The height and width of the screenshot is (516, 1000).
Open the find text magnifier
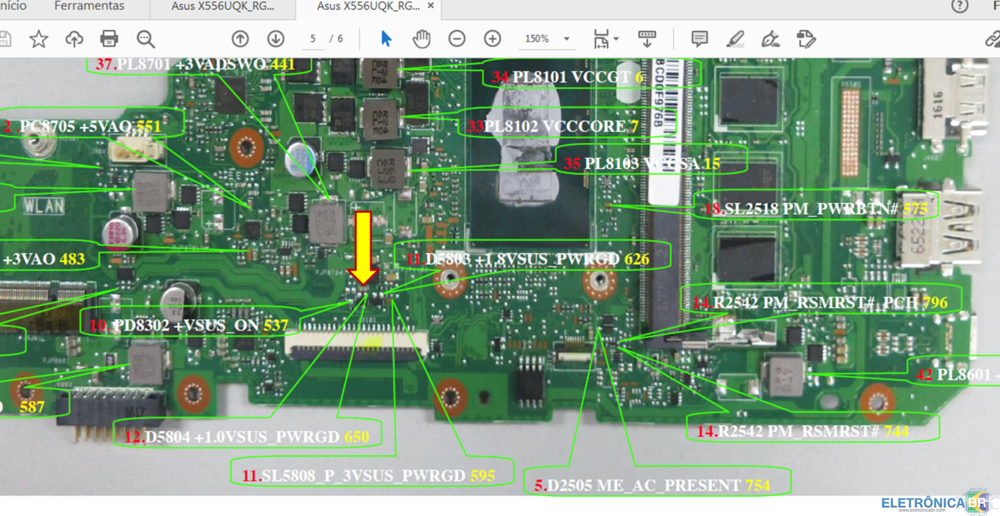pos(146,39)
